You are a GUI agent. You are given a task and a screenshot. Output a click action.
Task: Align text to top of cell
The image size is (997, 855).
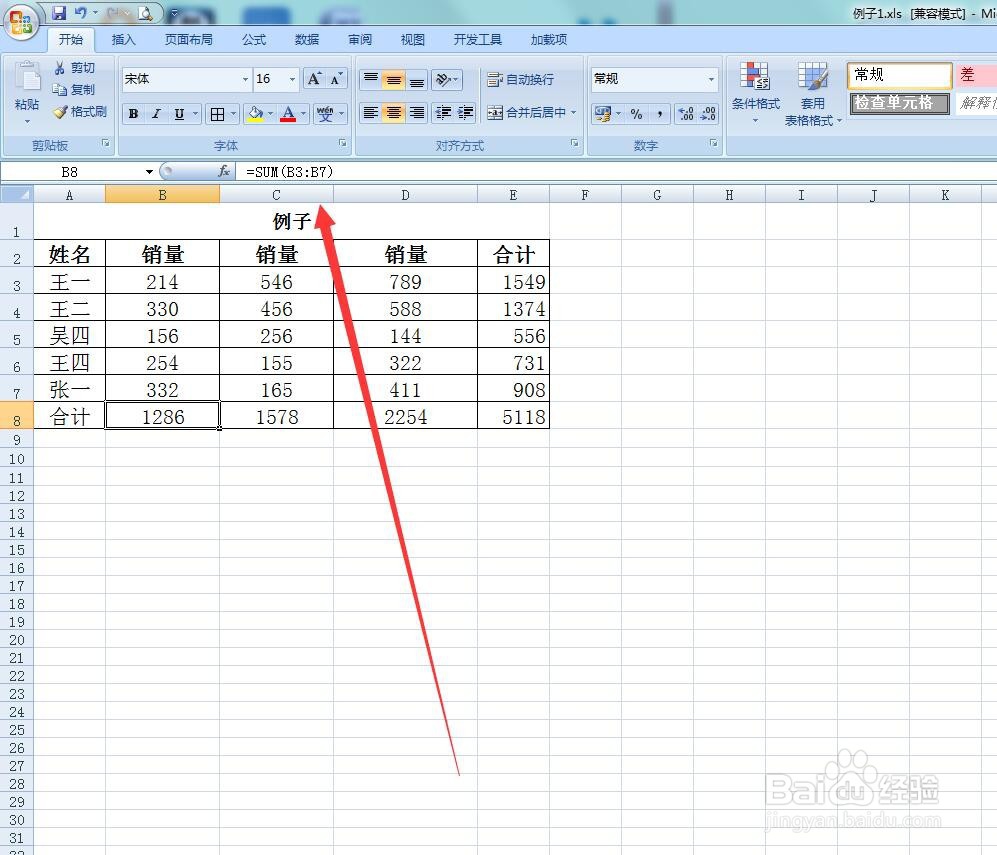(371, 79)
